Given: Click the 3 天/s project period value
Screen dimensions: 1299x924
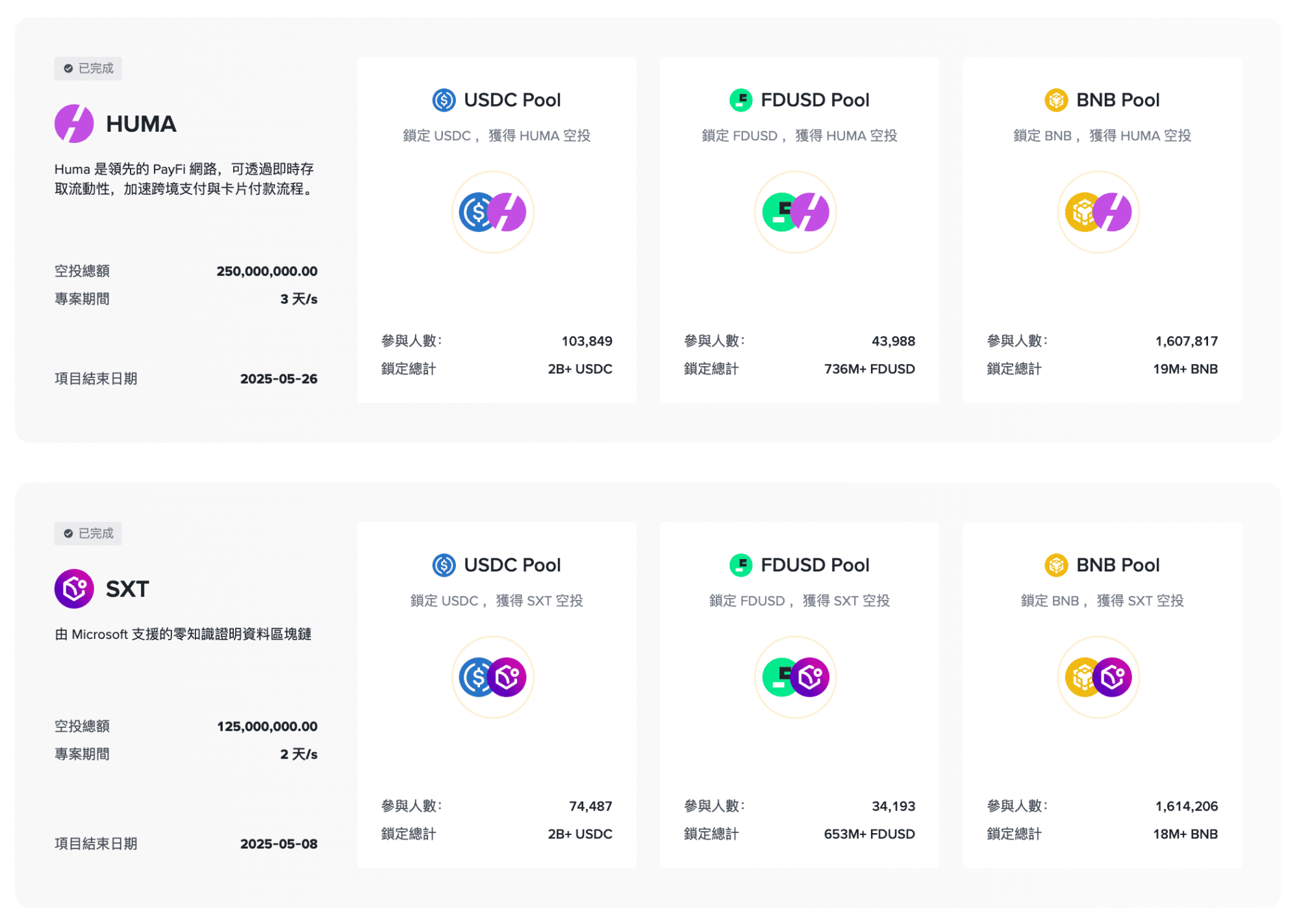Looking at the screenshot, I should click(299, 299).
